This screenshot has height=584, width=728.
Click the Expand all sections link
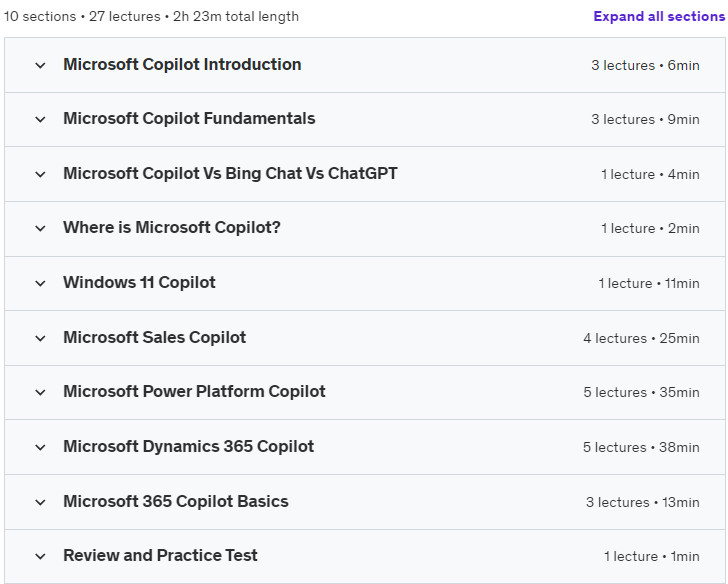click(x=659, y=16)
